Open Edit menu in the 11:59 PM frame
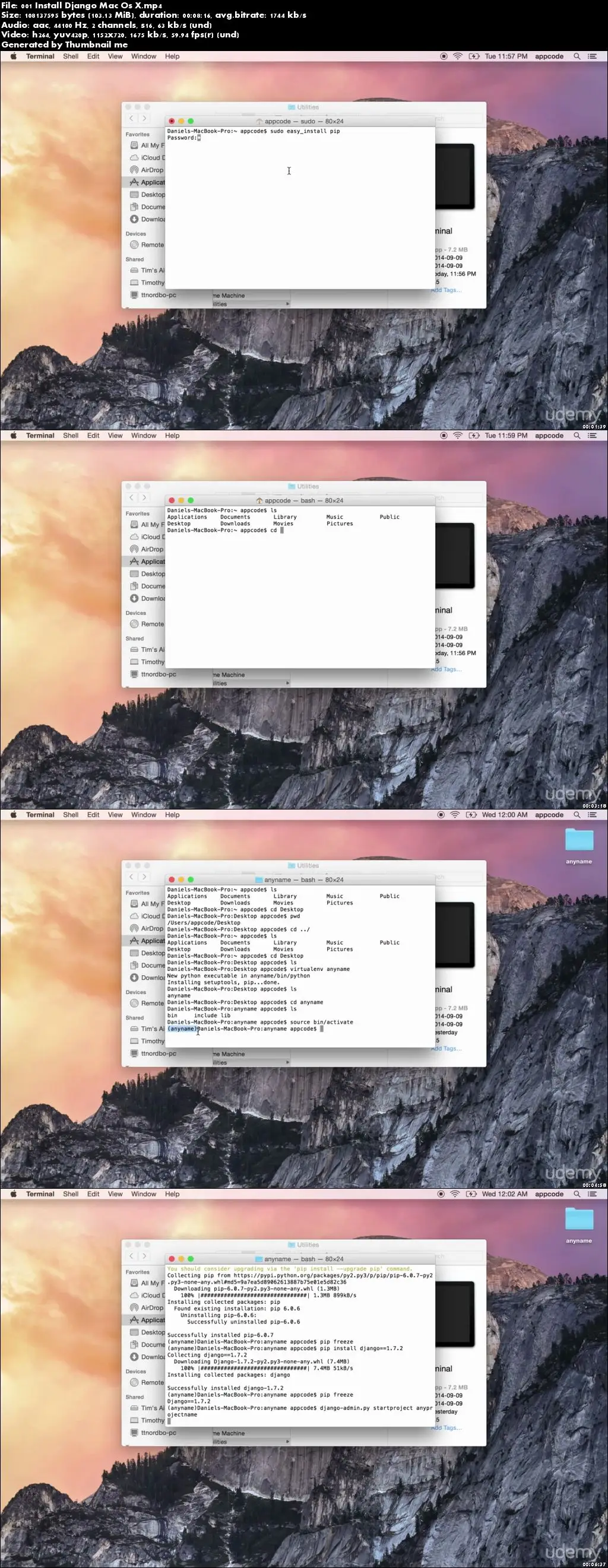Screen dimensions: 608x1568 point(93,435)
